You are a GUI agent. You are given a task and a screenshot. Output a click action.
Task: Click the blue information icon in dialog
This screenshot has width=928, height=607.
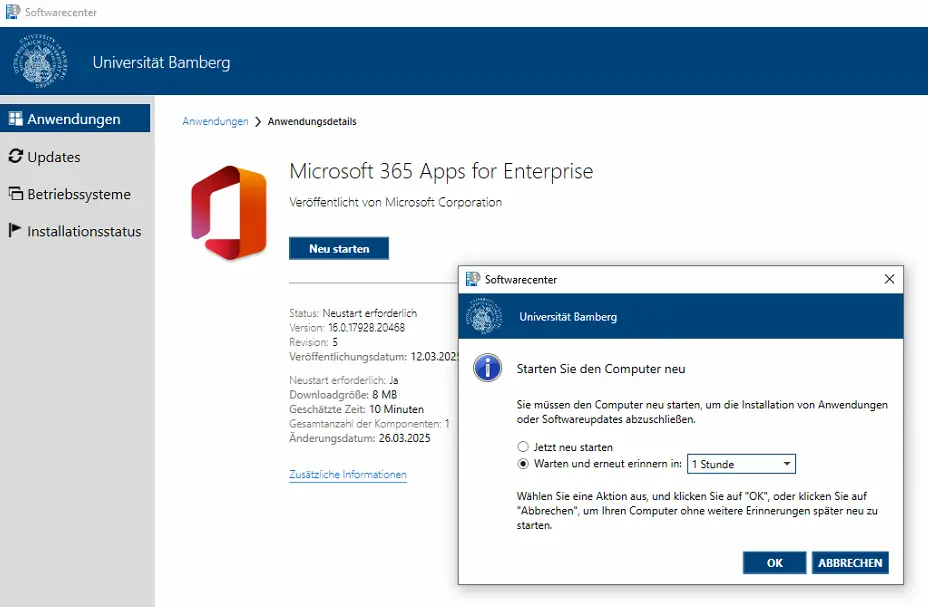488,367
